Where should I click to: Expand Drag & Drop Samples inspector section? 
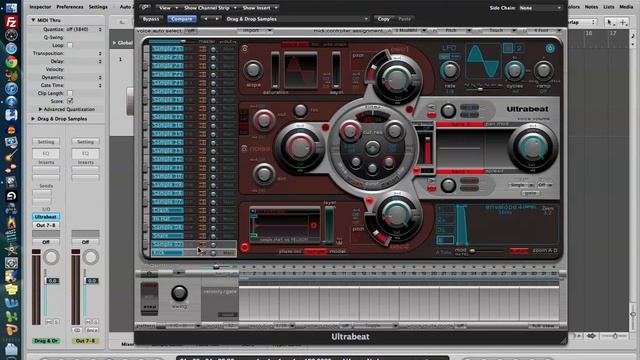pyautogui.click(x=33, y=119)
